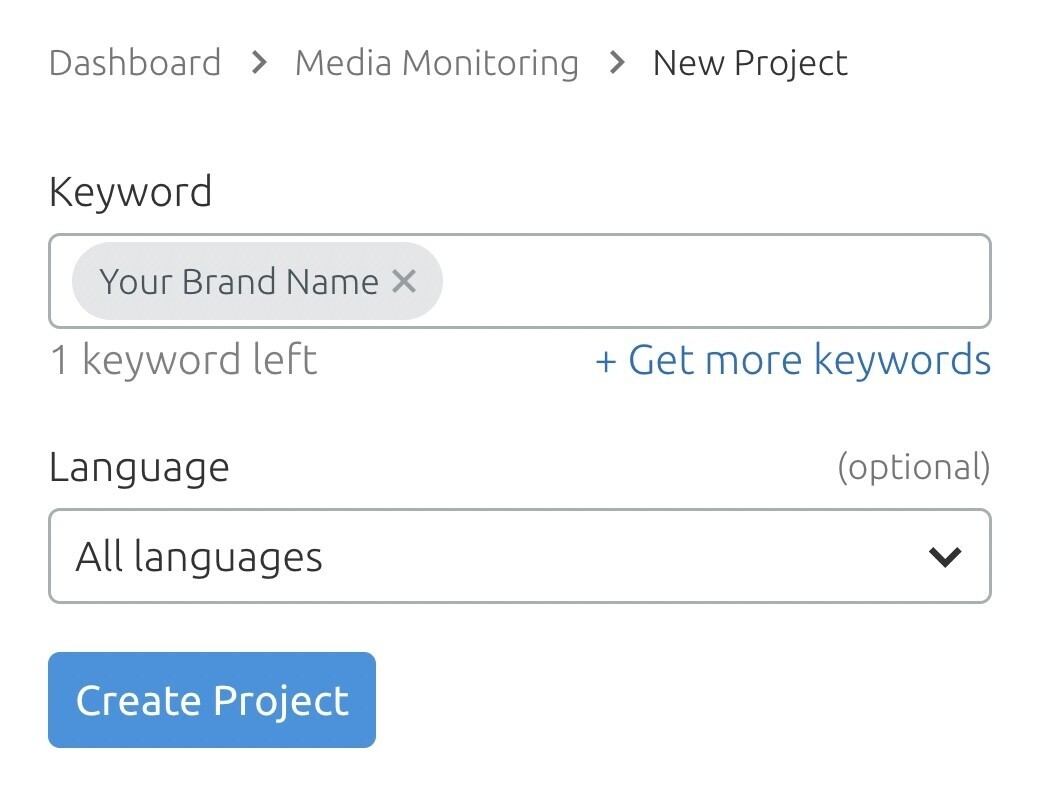Focus the empty area of Keyword input

coord(715,281)
